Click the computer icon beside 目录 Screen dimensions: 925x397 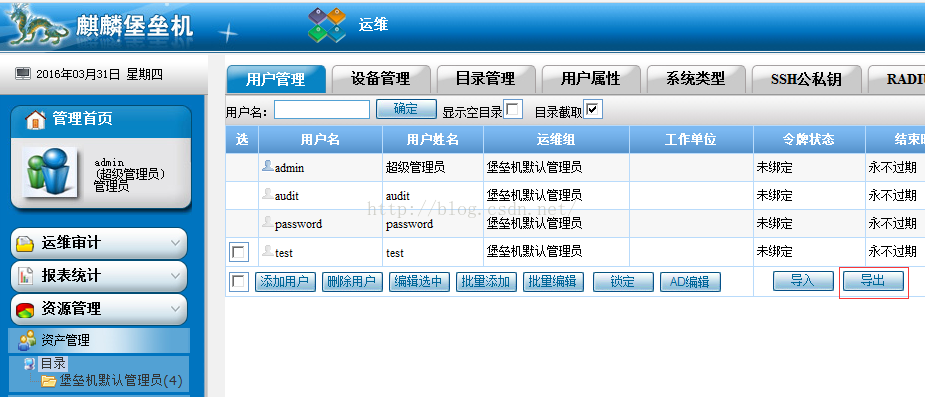click(x=29, y=363)
